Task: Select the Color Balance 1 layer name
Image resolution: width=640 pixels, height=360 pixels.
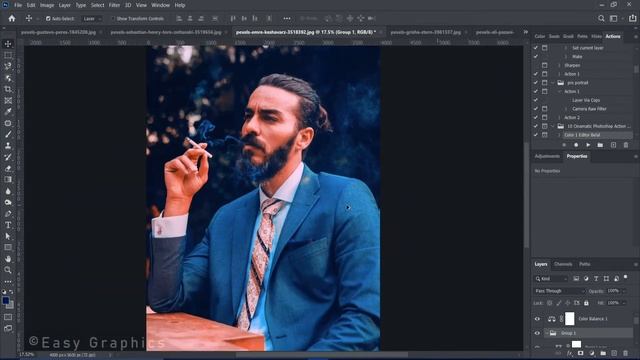Action: (593, 319)
